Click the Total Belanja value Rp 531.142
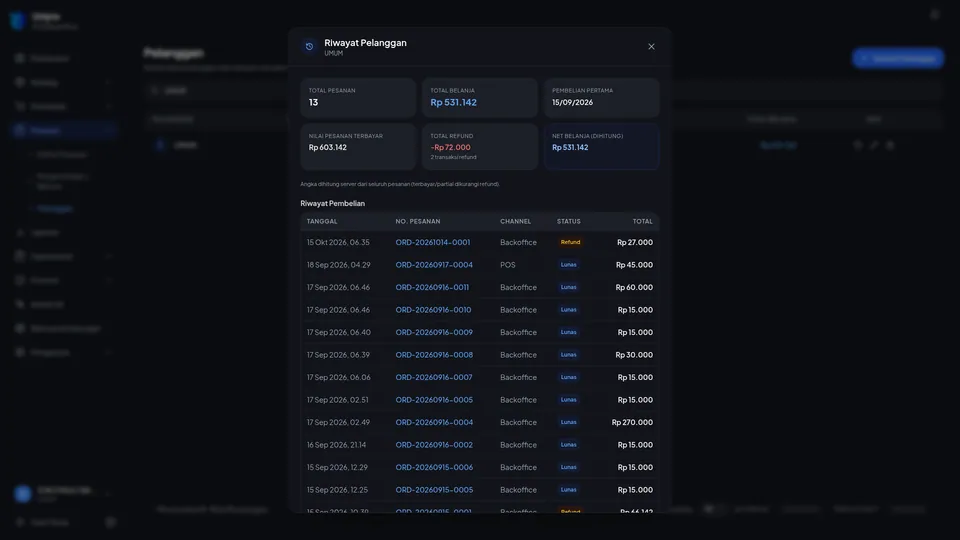The height and width of the screenshot is (540, 960). 453,102
